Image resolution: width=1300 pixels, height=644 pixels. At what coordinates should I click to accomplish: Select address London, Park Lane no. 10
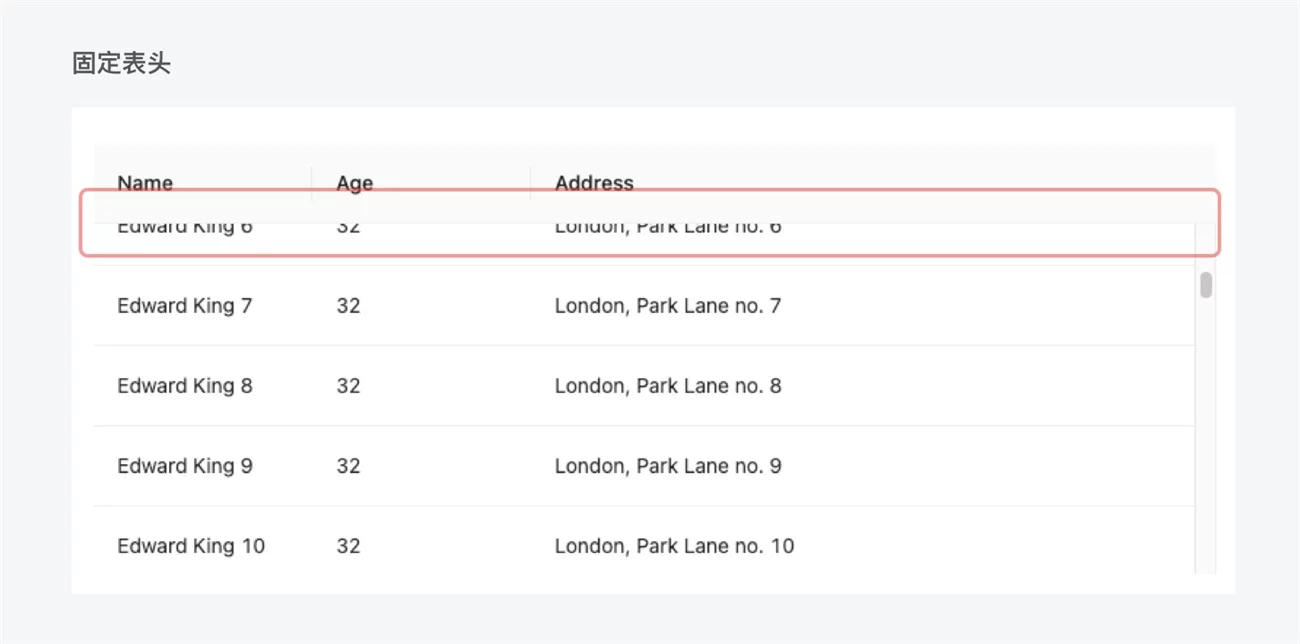[x=674, y=546]
